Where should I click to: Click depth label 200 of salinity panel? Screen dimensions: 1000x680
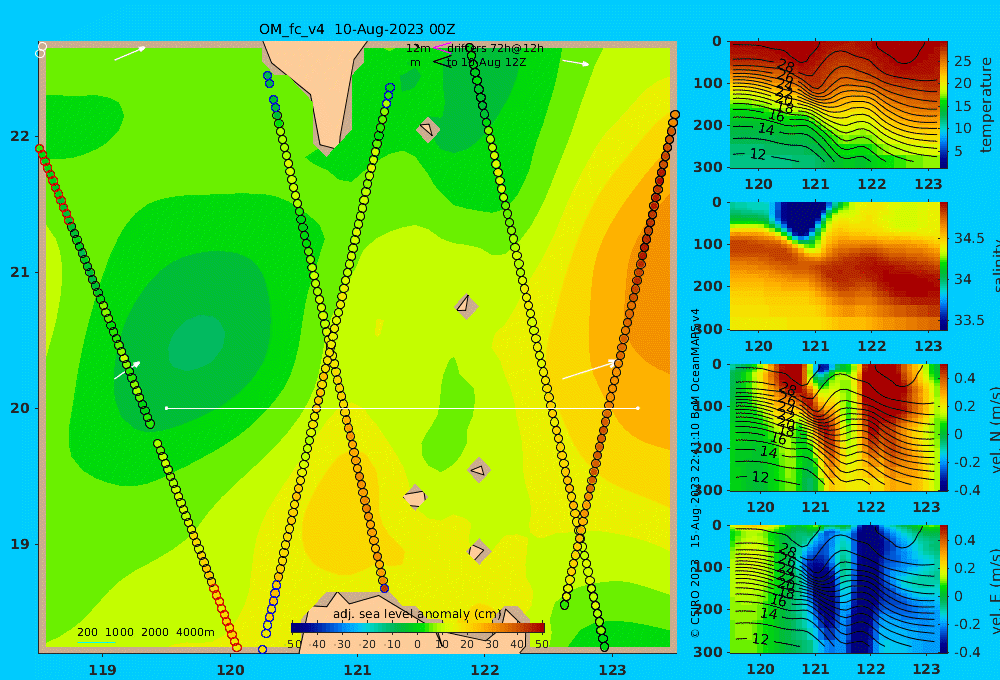point(709,286)
